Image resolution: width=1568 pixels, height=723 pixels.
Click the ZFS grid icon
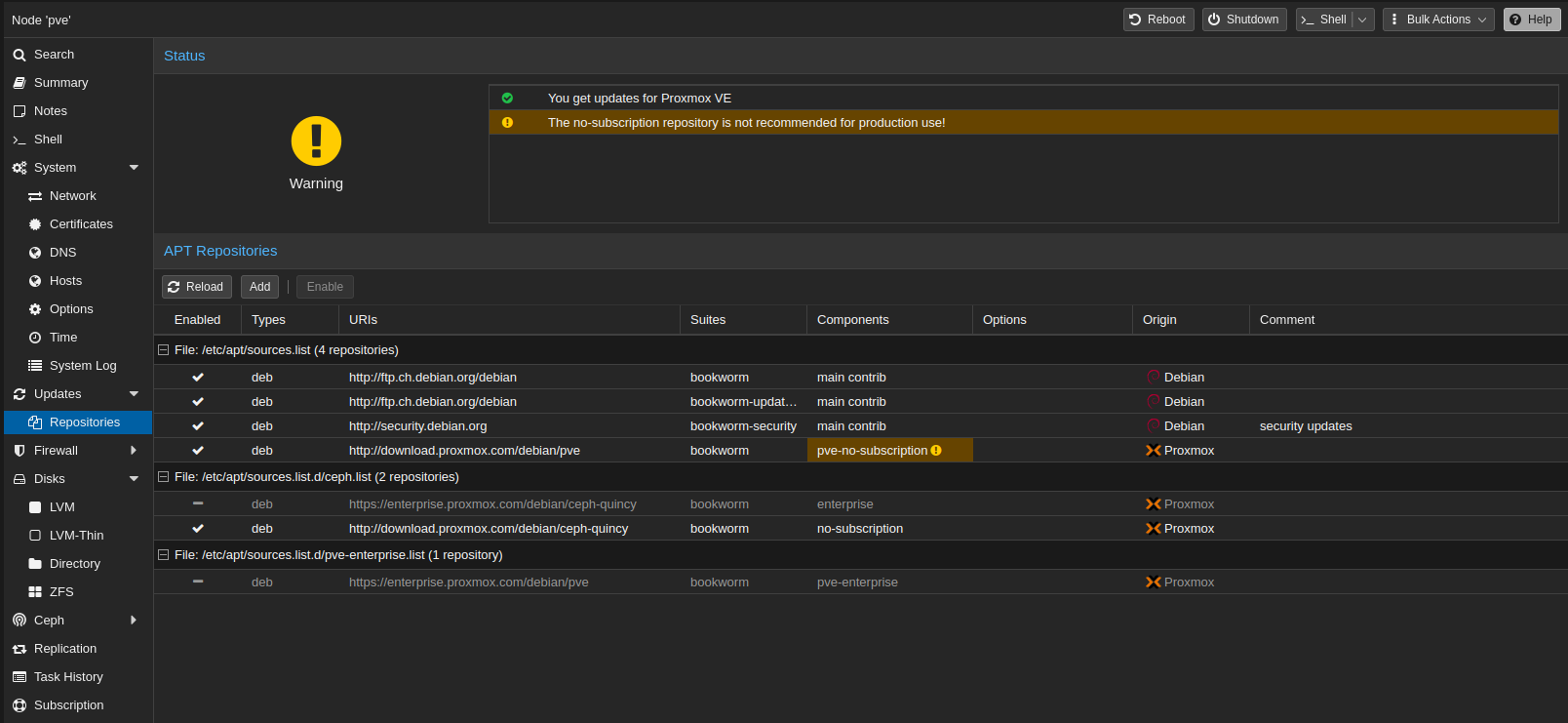(35, 592)
